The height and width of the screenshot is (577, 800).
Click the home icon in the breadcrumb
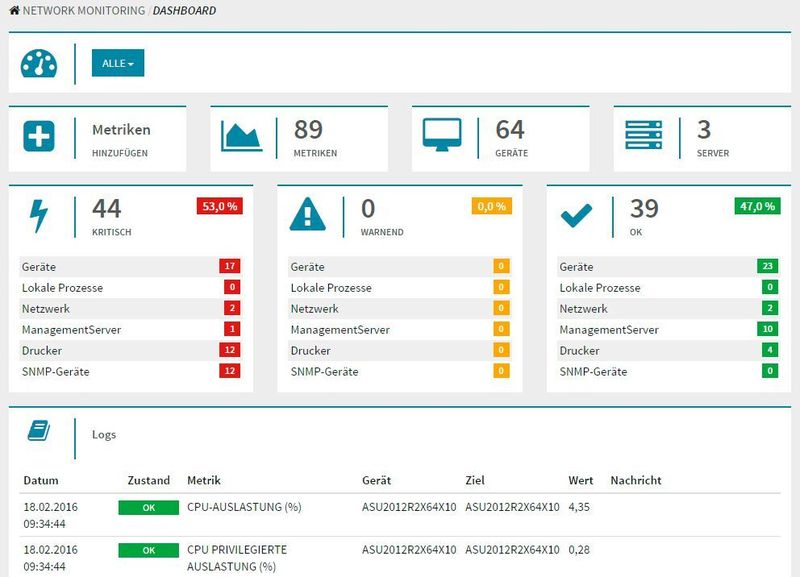(12, 11)
